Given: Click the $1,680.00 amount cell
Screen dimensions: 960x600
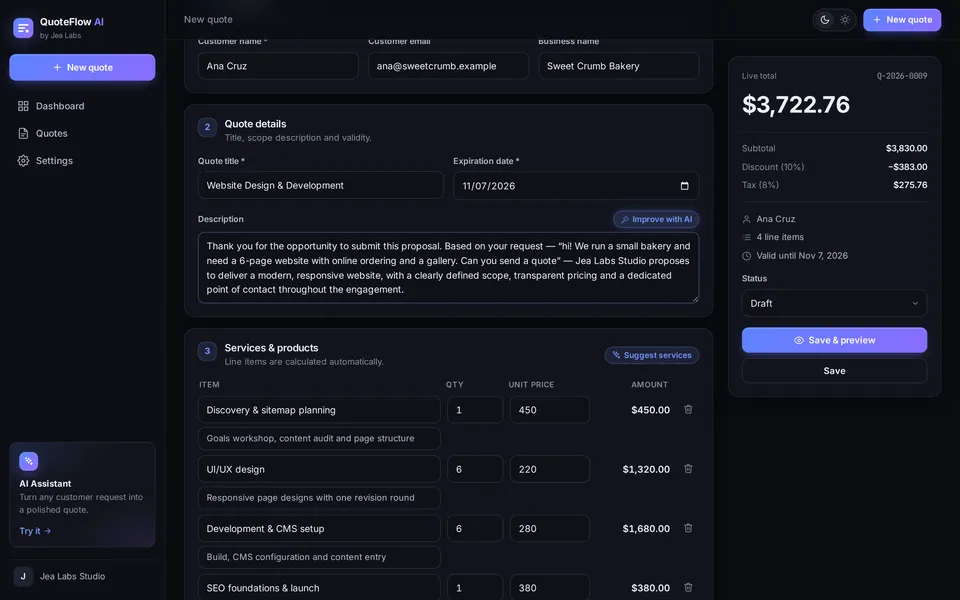Looking at the screenshot, I should 646,528.
